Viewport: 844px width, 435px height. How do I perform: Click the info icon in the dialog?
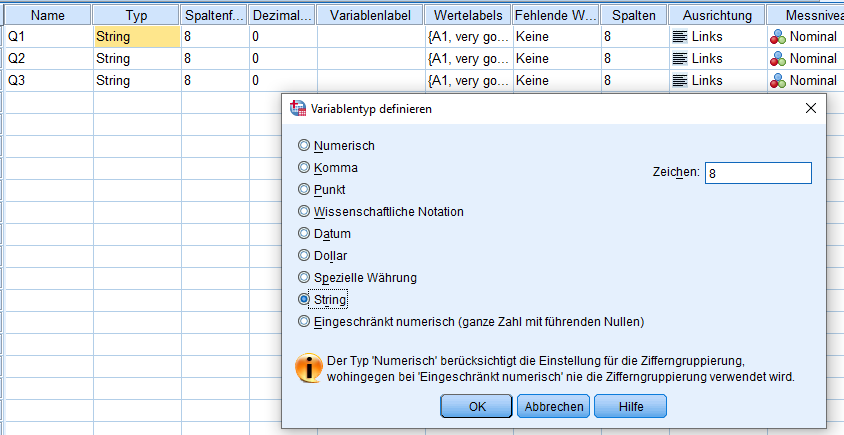(x=309, y=367)
